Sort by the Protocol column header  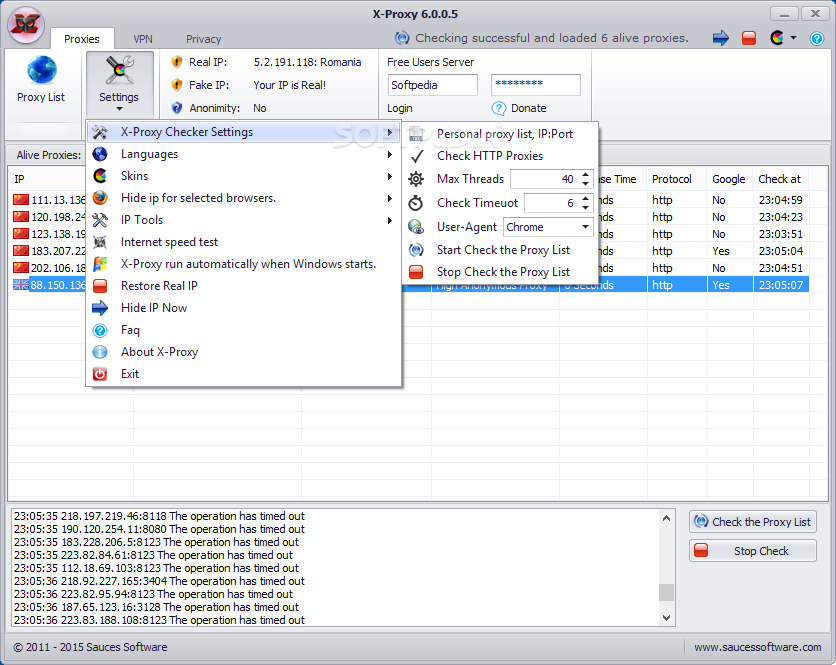point(676,179)
